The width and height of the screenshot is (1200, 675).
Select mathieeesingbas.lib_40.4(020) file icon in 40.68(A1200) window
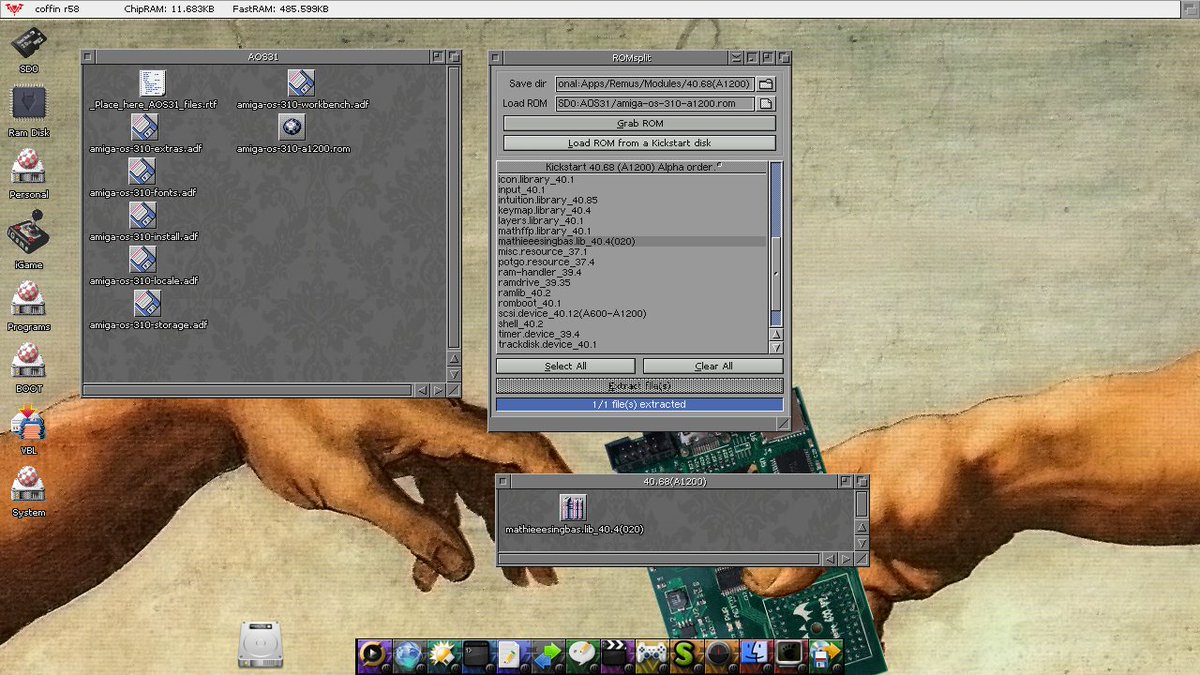[x=572, y=507]
